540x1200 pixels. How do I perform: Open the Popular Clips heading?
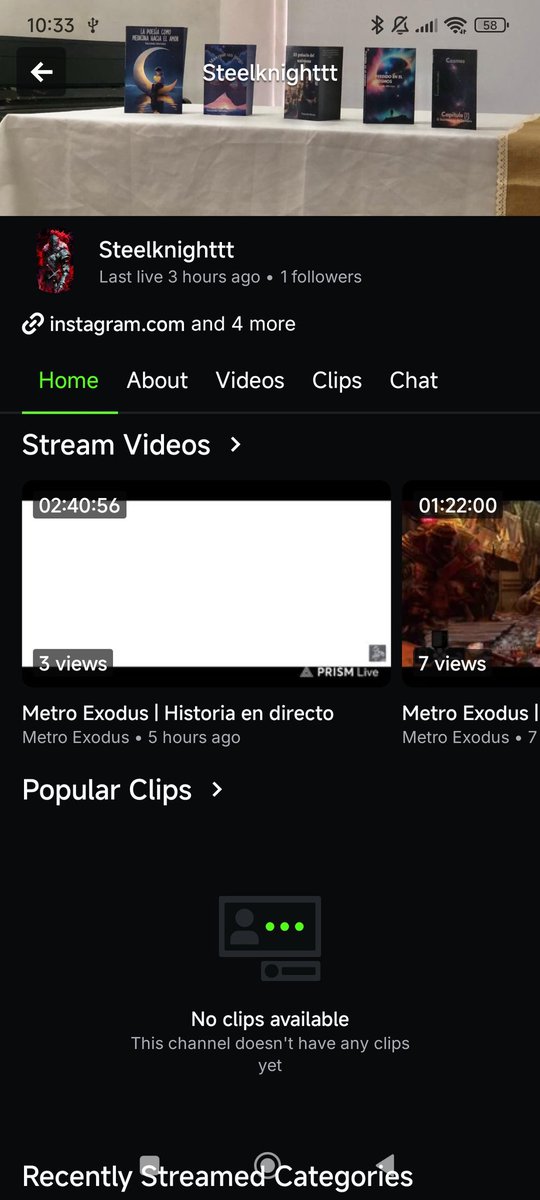107,790
